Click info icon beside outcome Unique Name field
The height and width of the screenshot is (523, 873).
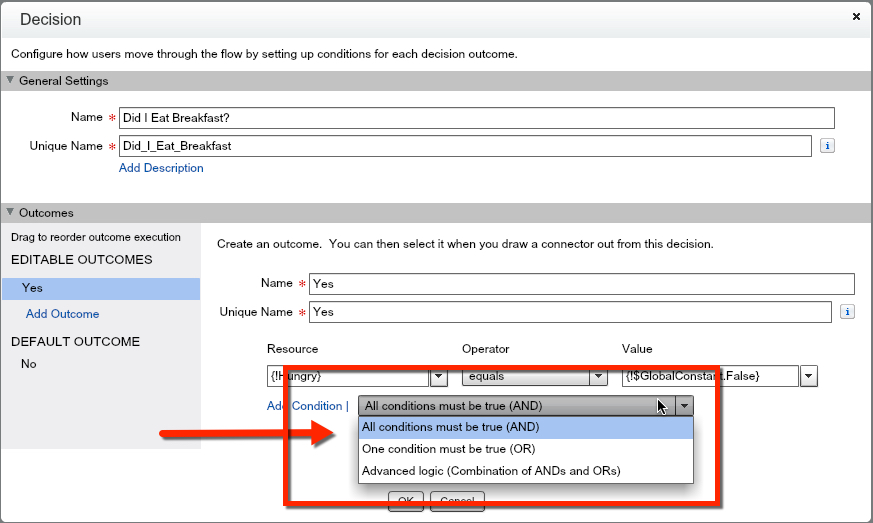click(847, 312)
